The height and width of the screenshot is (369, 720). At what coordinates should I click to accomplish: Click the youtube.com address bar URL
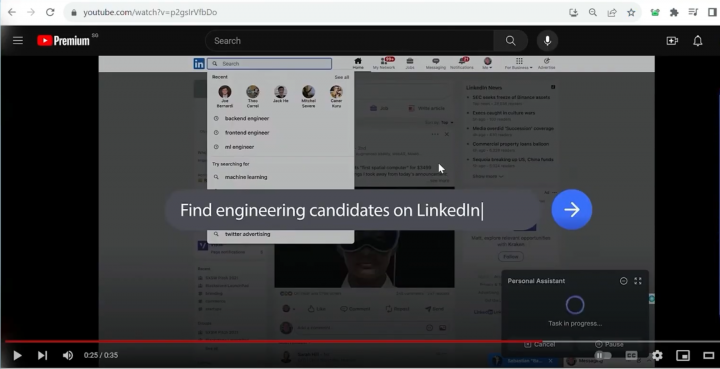tap(150, 12)
